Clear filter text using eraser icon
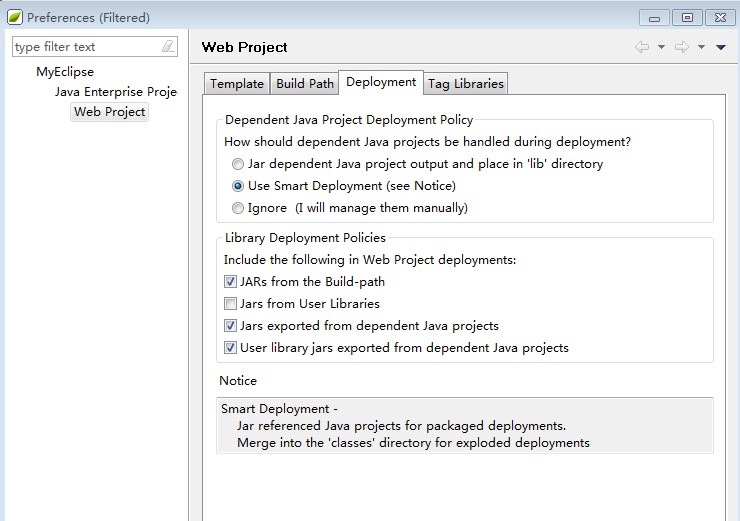740x521 pixels. pos(168,46)
